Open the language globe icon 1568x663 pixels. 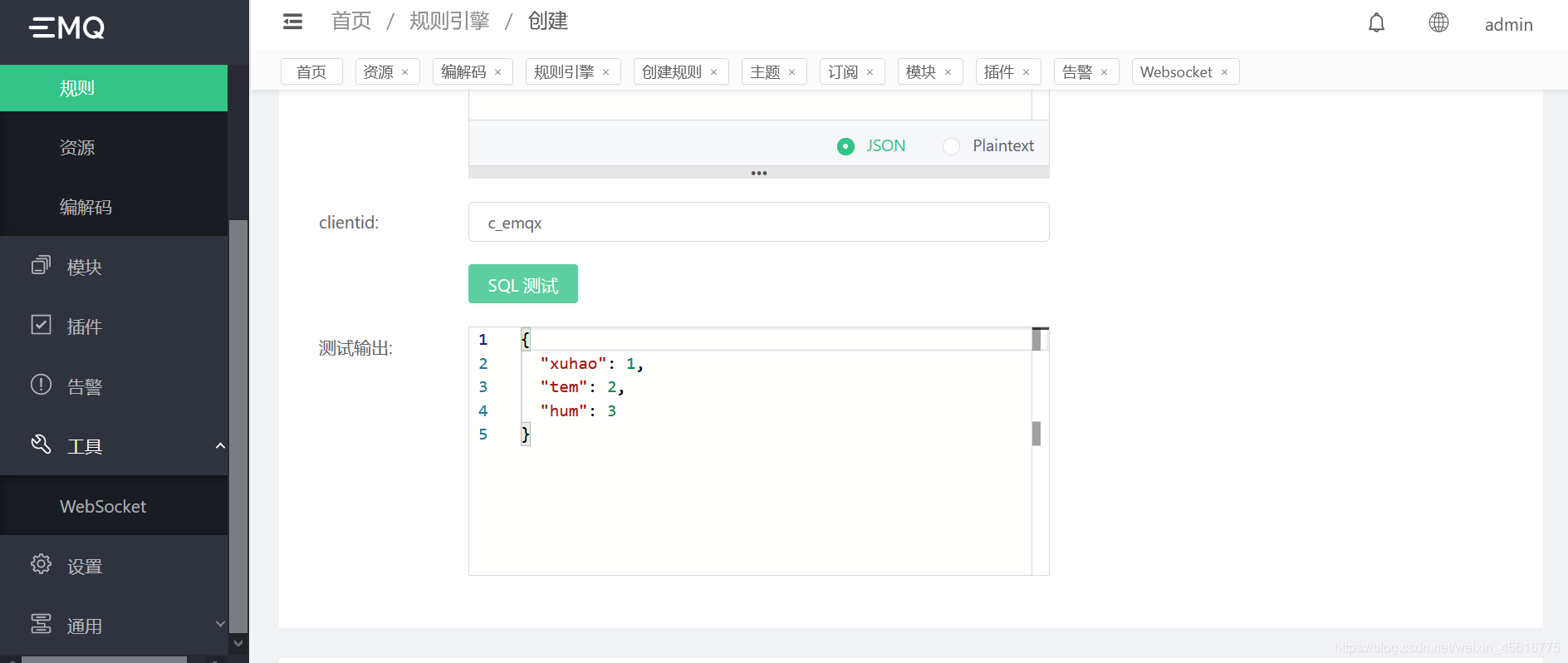point(1438,23)
